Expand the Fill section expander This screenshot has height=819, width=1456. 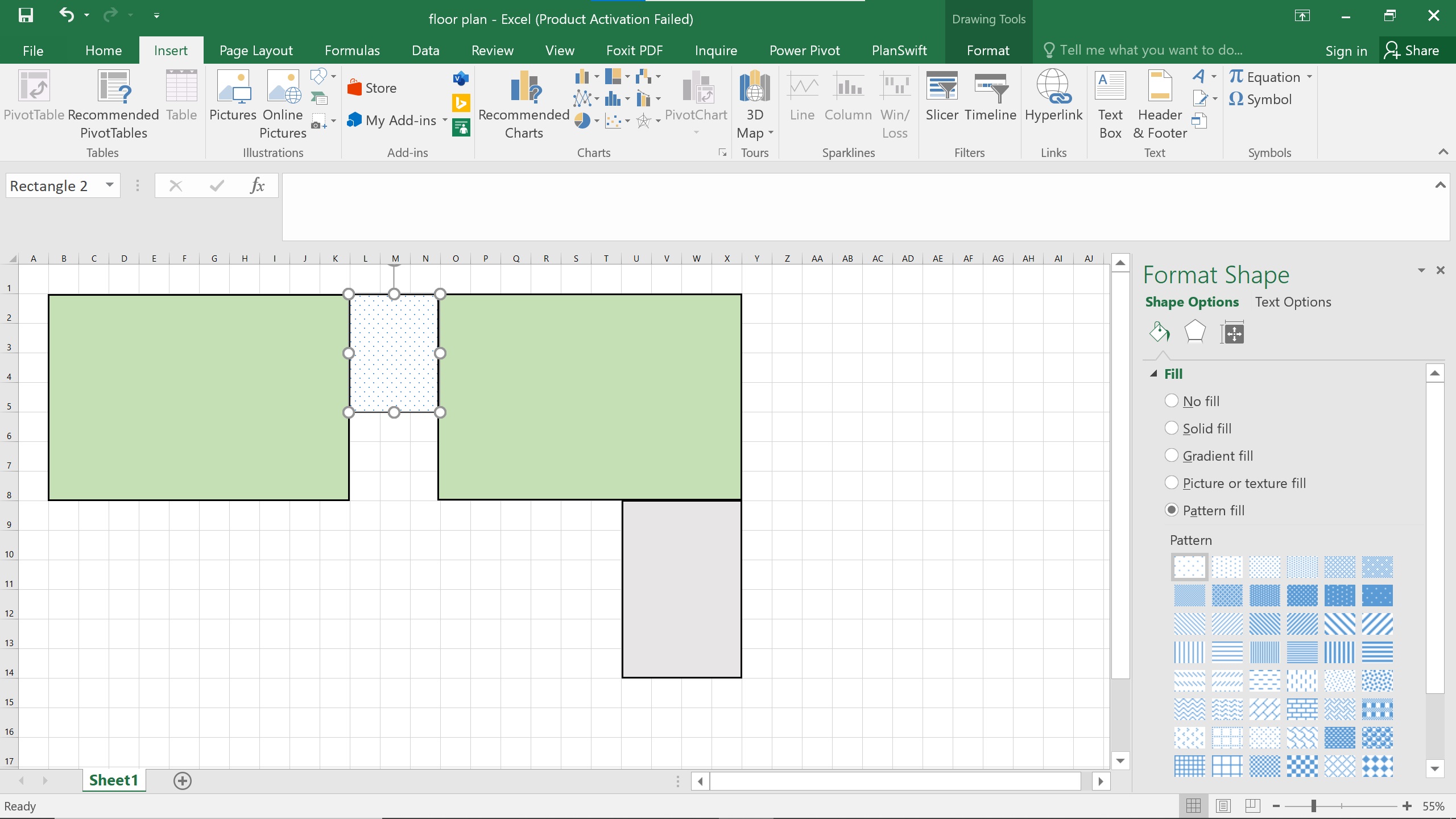1154,373
